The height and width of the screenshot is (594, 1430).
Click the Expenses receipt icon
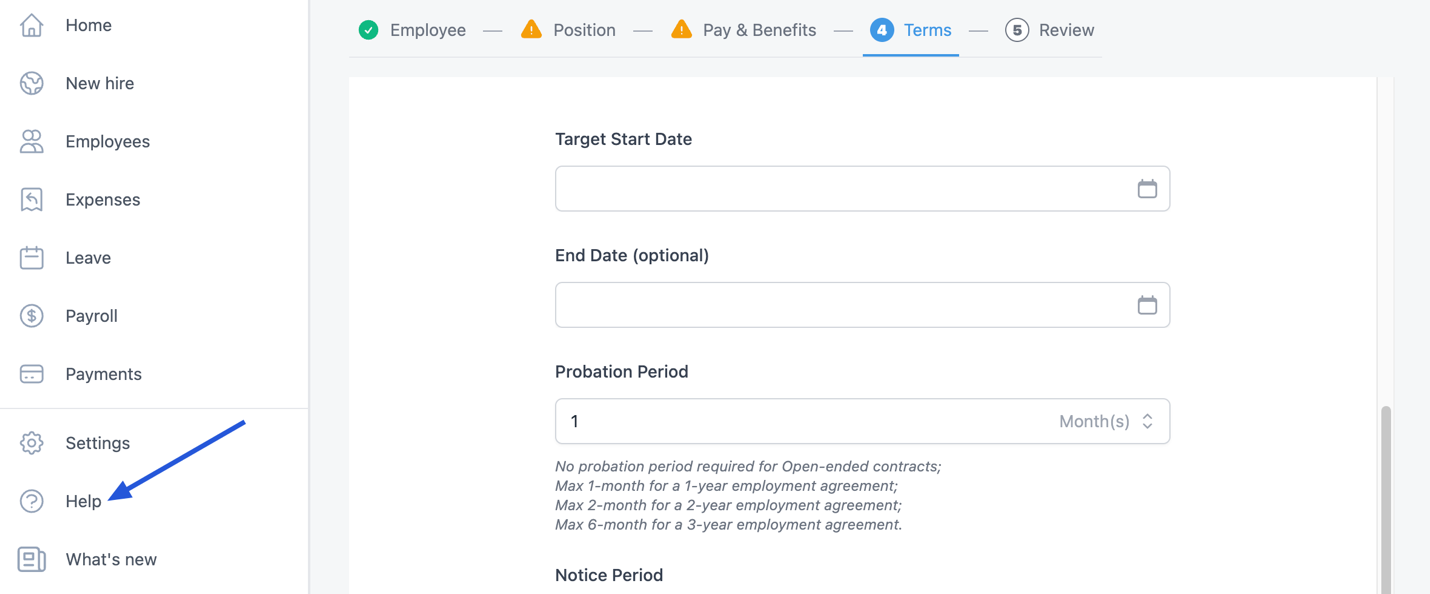click(32, 199)
